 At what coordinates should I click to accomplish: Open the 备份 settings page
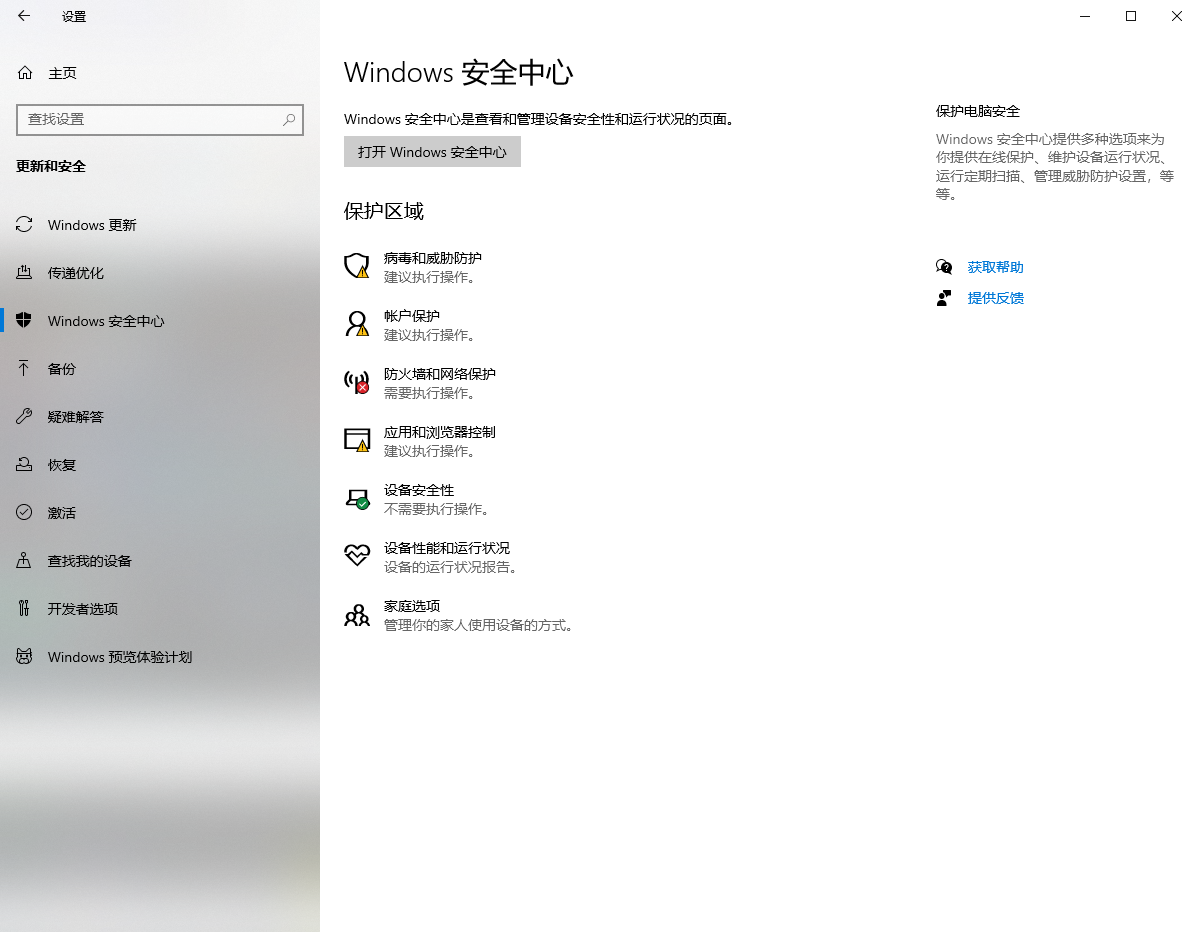(160, 369)
